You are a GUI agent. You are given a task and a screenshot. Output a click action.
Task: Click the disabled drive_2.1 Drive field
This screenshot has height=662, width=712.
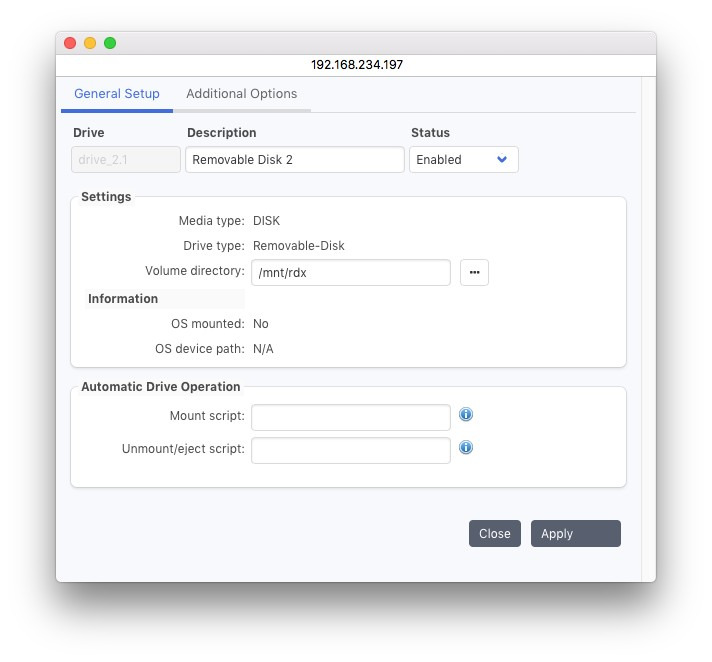click(x=126, y=160)
